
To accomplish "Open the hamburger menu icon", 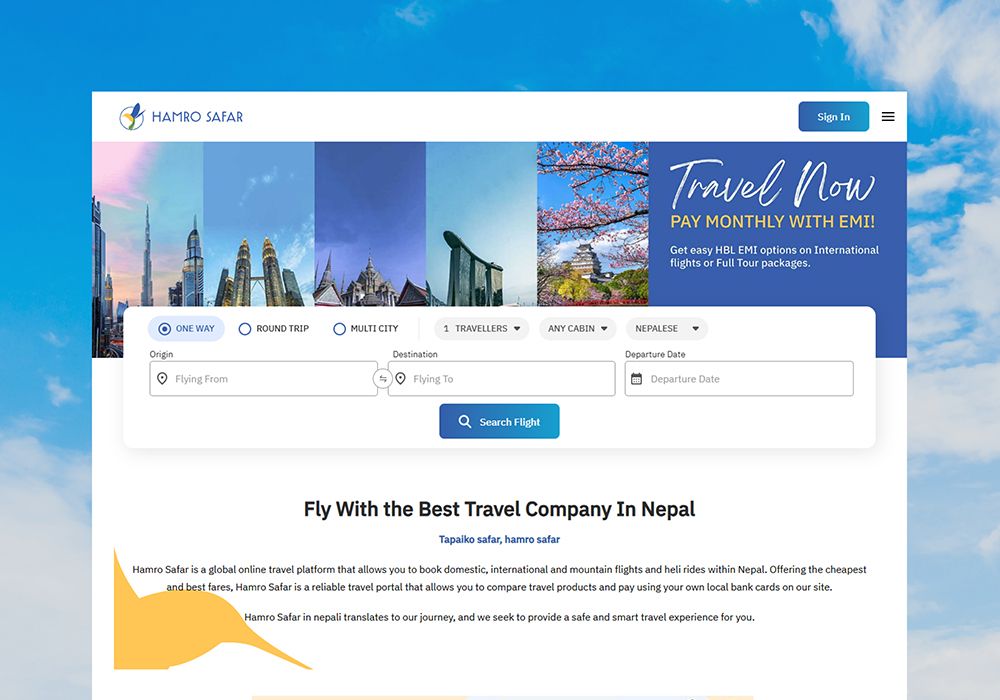I will 888,117.
